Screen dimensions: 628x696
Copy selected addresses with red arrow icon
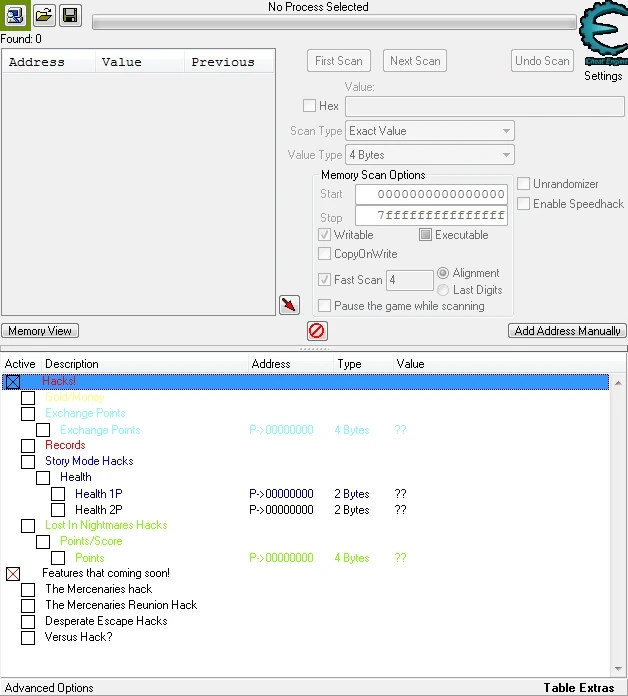point(289,305)
